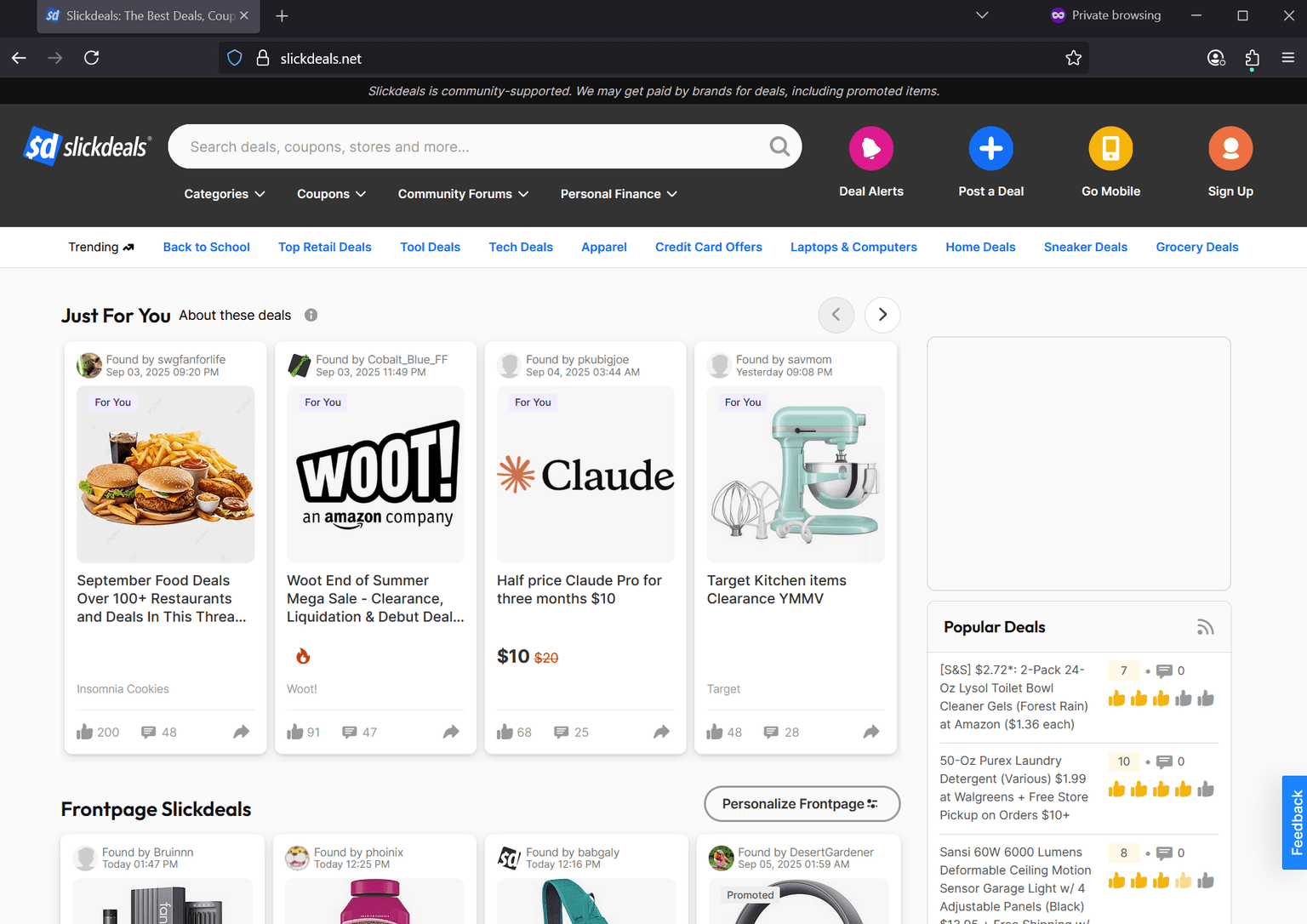
Task: Upvote the Lysol Toilet Bowl Cleaner deal
Action: click(x=1117, y=698)
